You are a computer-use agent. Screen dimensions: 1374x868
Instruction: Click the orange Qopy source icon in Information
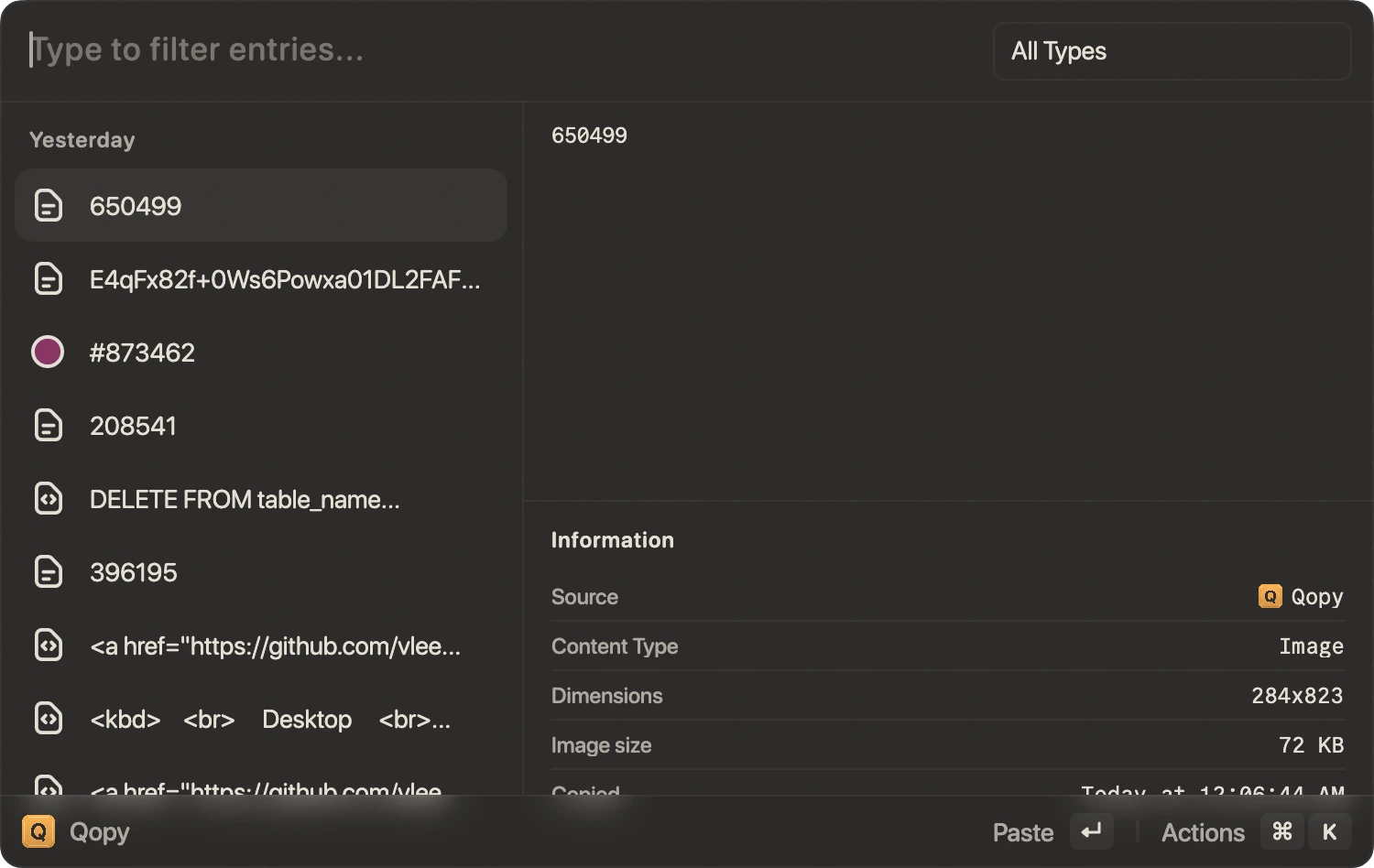pyautogui.click(x=1270, y=596)
